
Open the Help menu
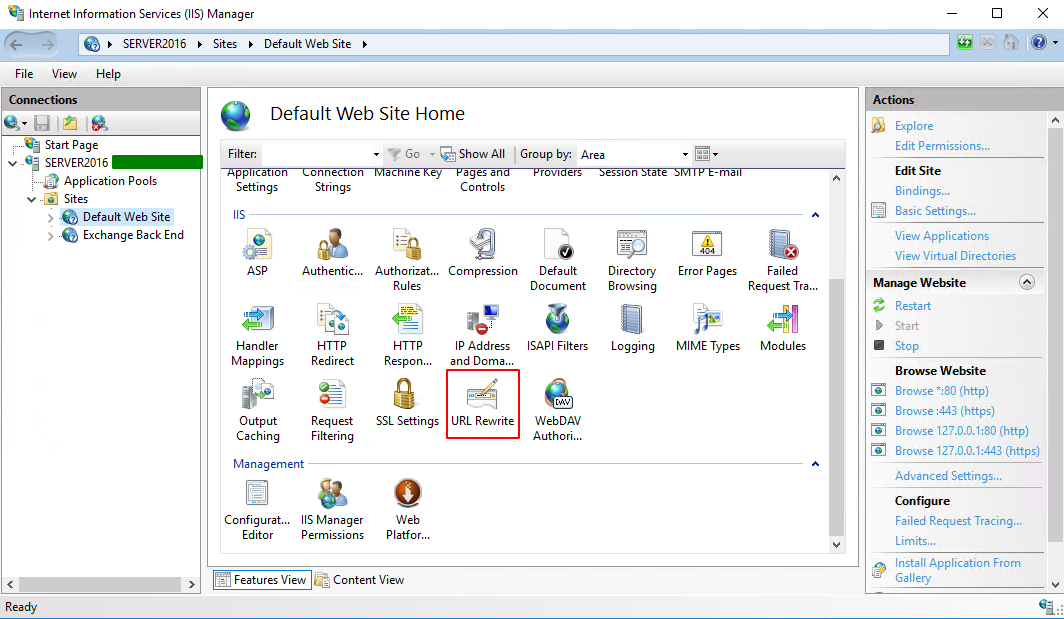[x=108, y=73]
